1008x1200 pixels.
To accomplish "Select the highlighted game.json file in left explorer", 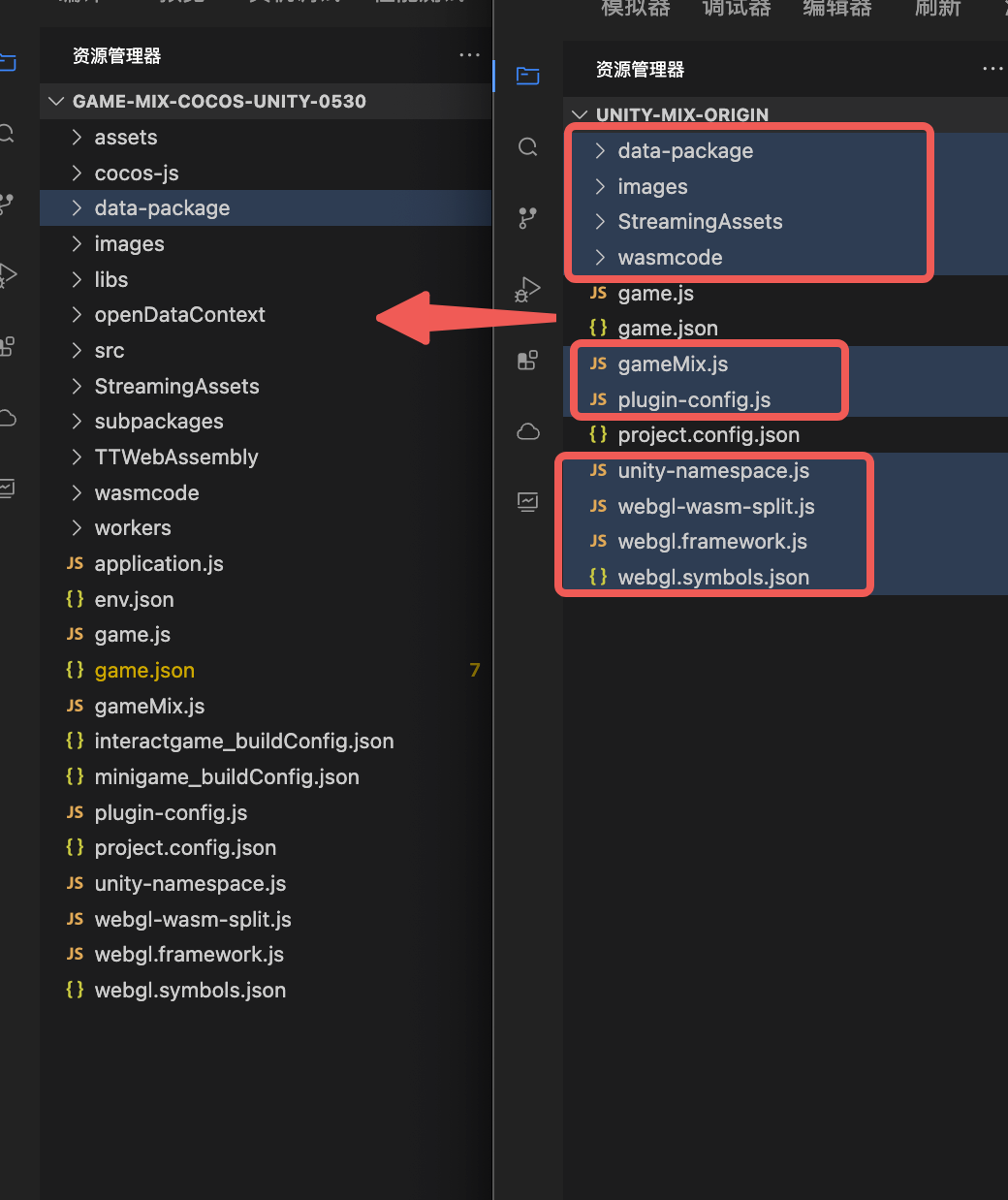I will pyautogui.click(x=144, y=671).
